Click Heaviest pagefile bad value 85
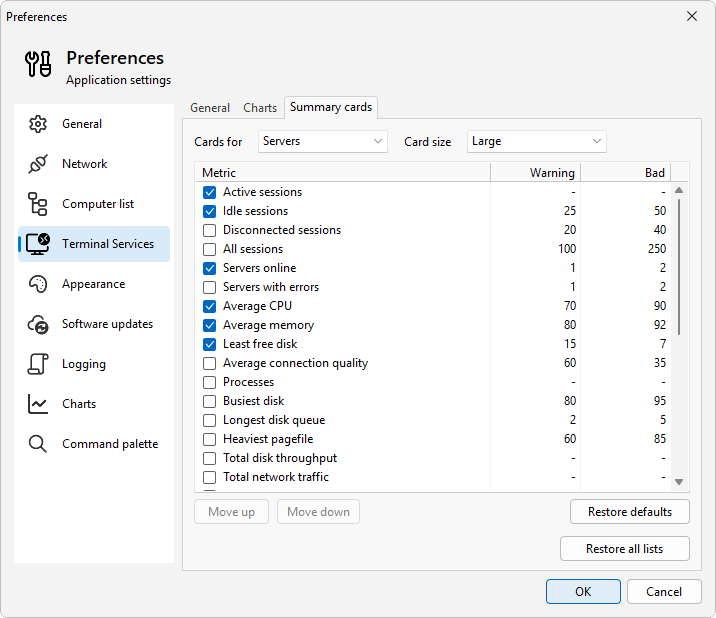This screenshot has width=716, height=618. 660,439
